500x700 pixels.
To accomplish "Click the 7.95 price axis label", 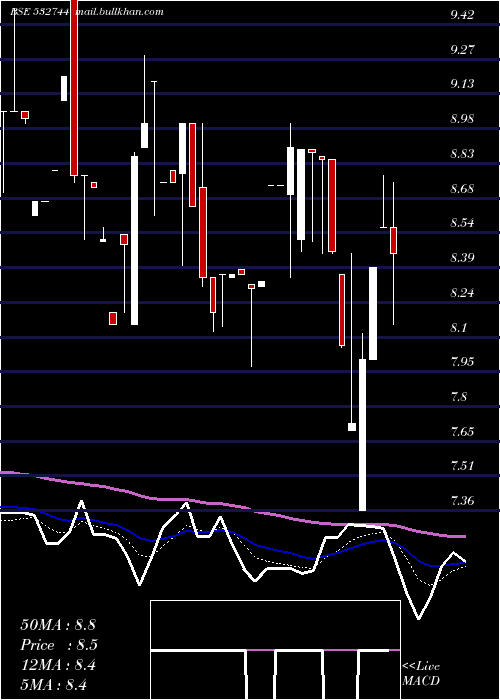I will (462, 362).
